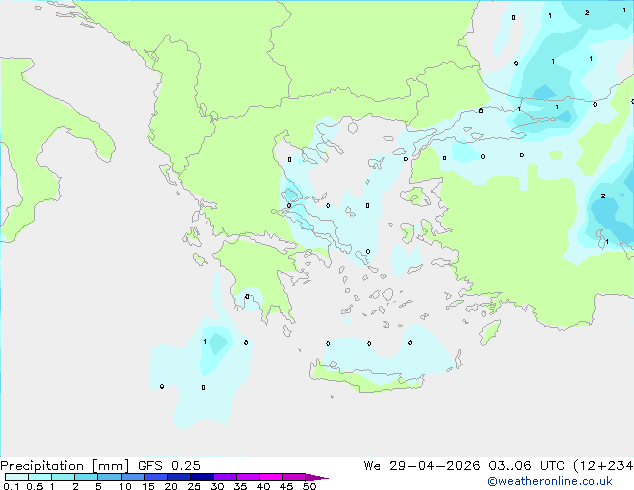This screenshot has height=490, width=634.
Task: Click the '03..06 UTC' time range text
Action: (526, 466)
